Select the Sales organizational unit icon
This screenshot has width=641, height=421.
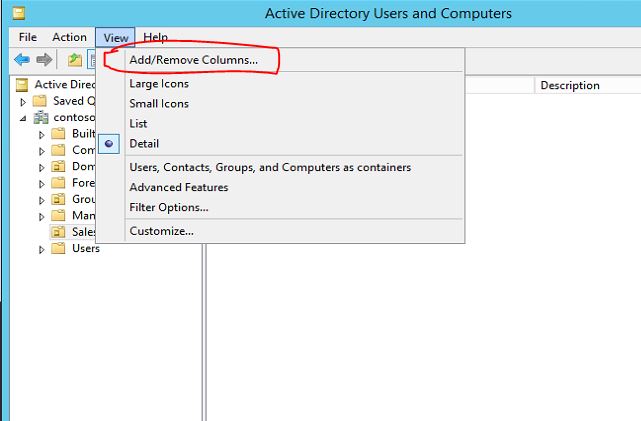(58, 232)
